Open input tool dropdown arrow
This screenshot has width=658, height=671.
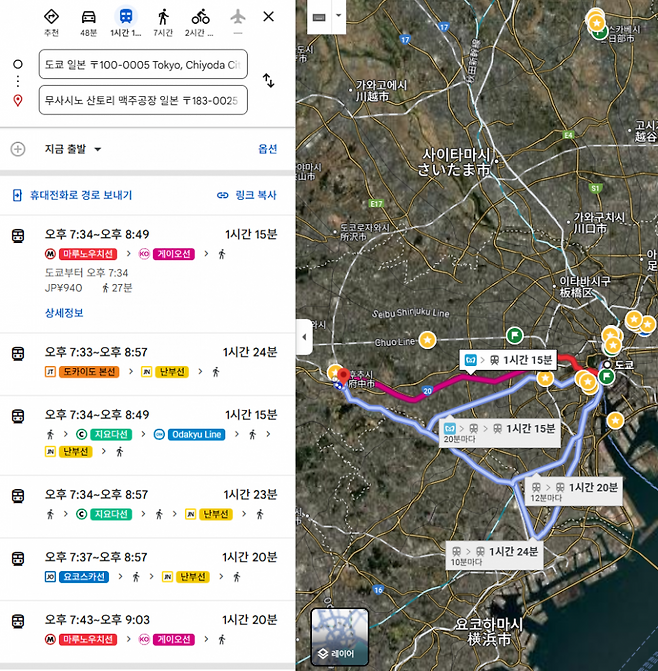tap(338, 15)
